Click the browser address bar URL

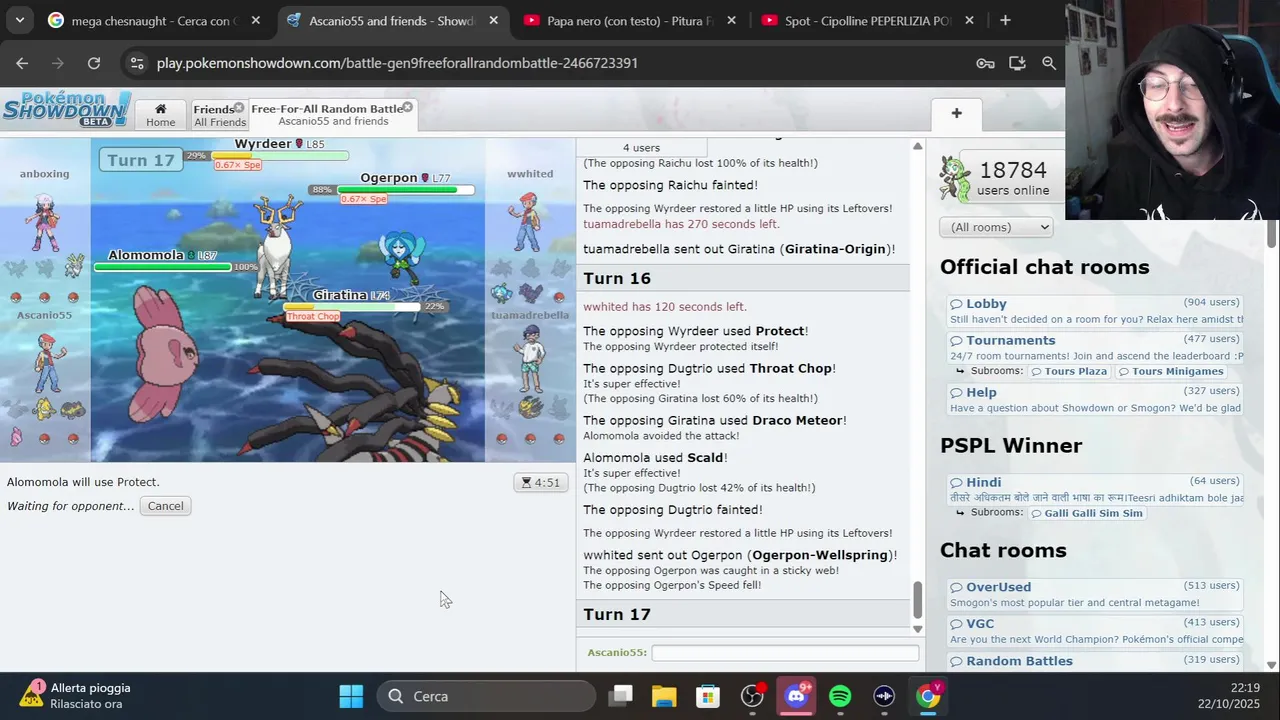point(397,63)
